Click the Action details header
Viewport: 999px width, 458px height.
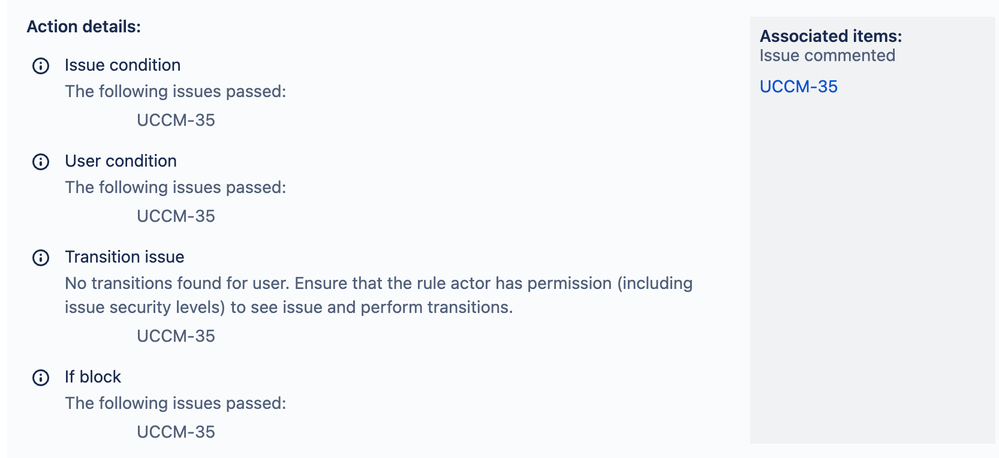83,26
